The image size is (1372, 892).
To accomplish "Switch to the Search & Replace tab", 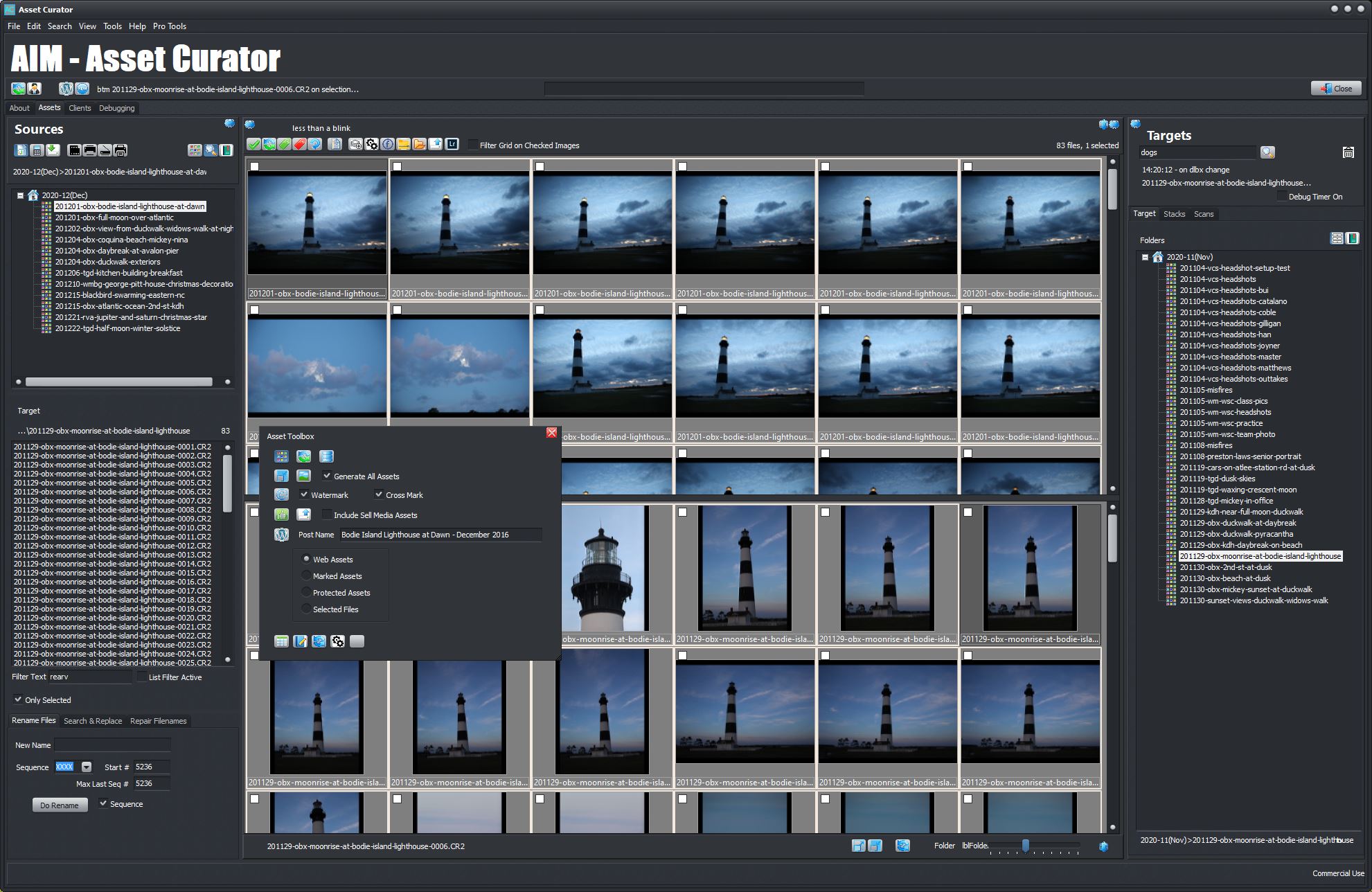I will coord(93,721).
